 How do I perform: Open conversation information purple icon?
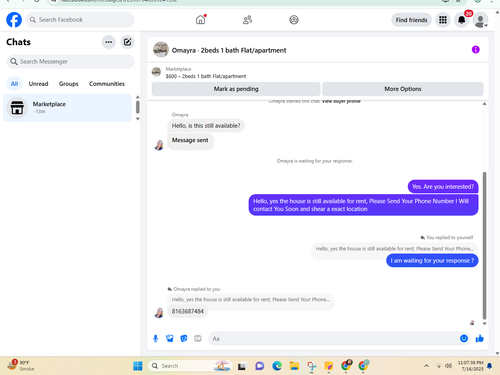pos(476,50)
